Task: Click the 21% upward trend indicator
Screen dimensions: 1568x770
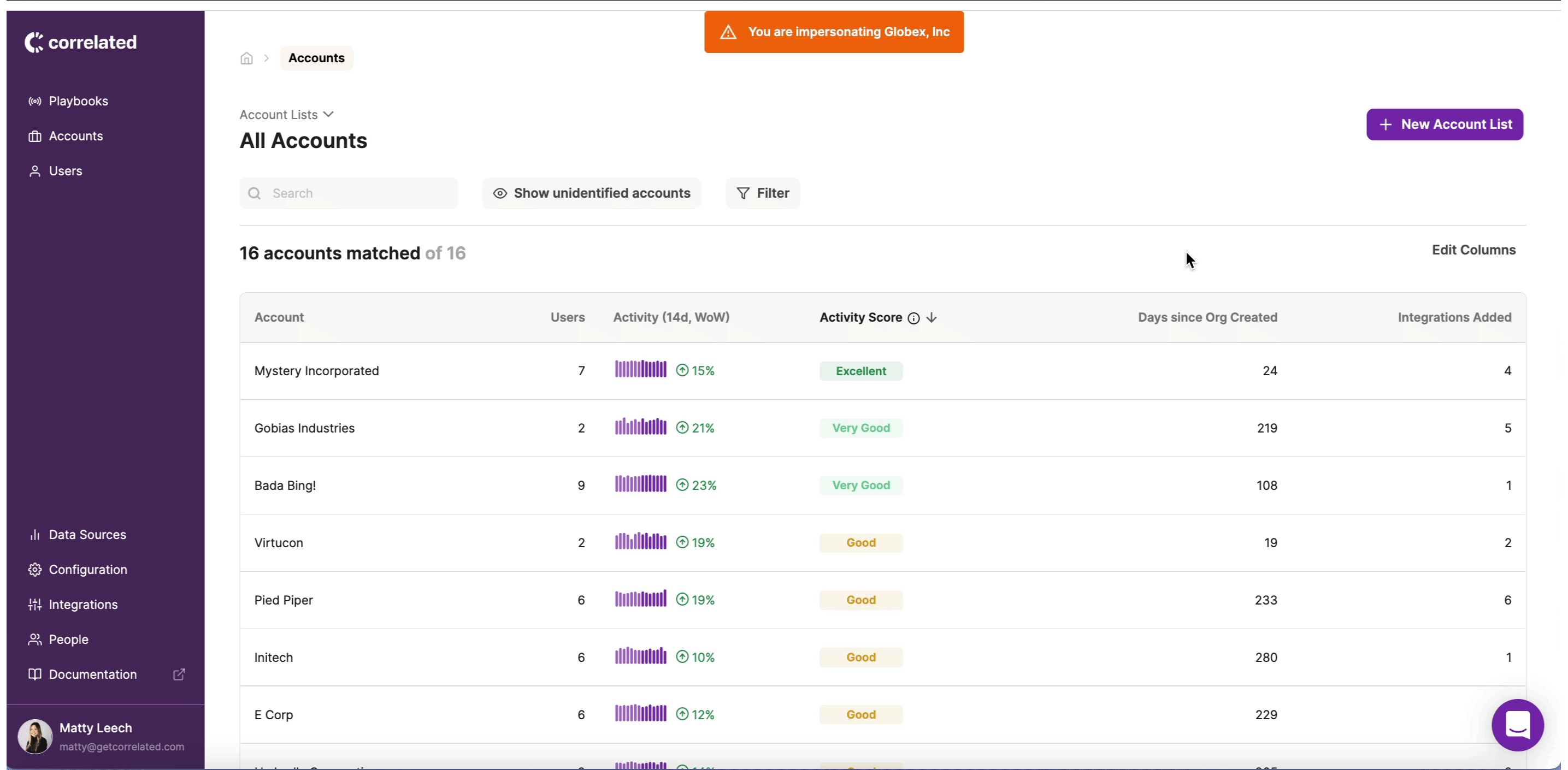Action: click(695, 428)
